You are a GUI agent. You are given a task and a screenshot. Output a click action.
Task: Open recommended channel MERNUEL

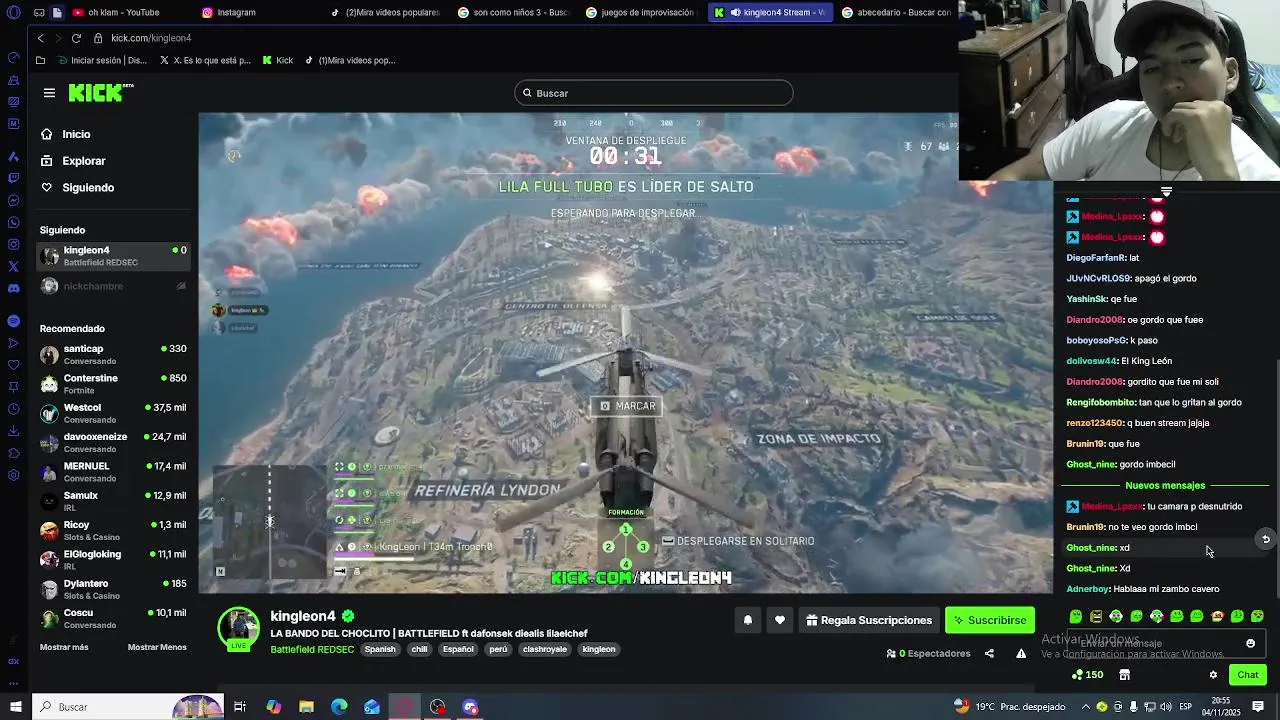[112, 471]
